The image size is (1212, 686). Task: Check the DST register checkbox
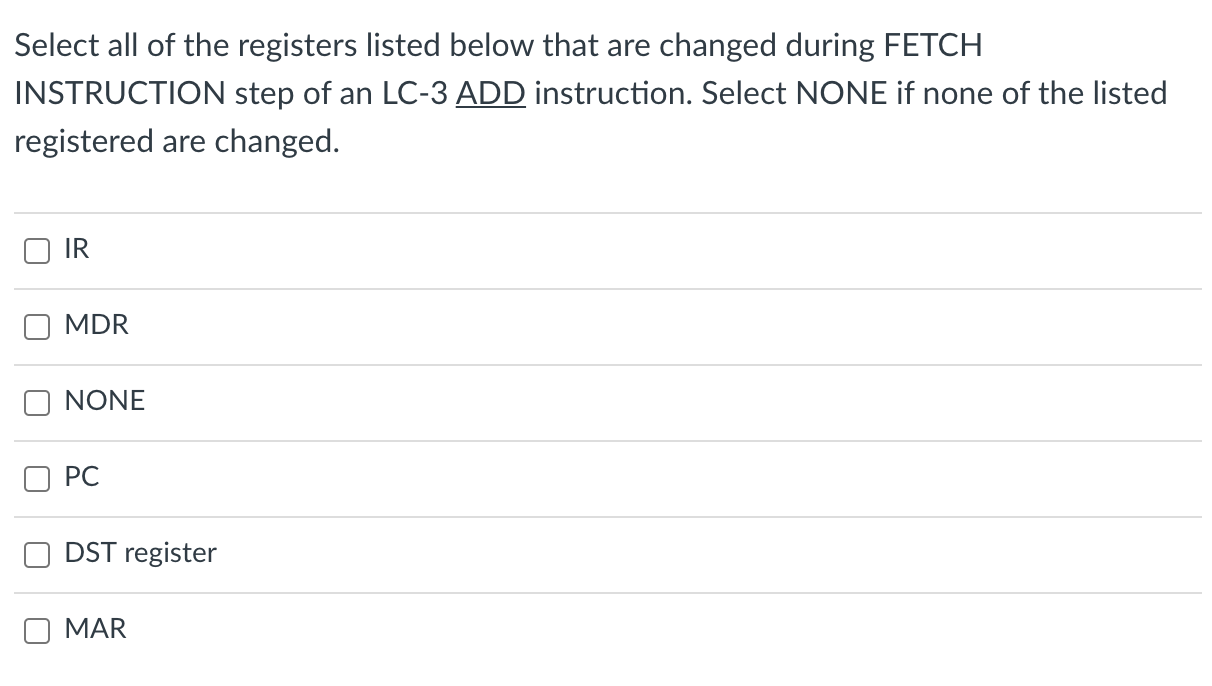pos(36,555)
